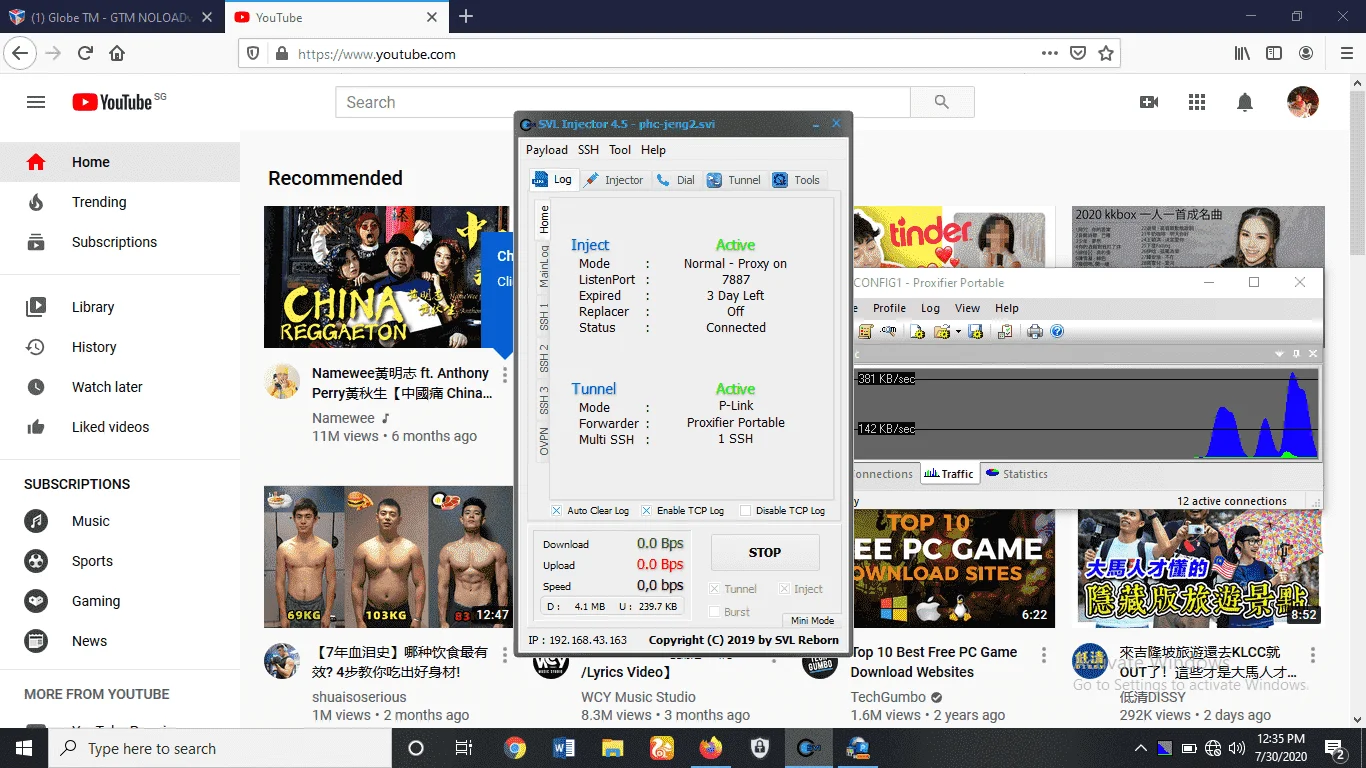Viewport: 1366px width, 768px height.
Task: Open the YouTube hamburger guide menu
Action: point(36,102)
